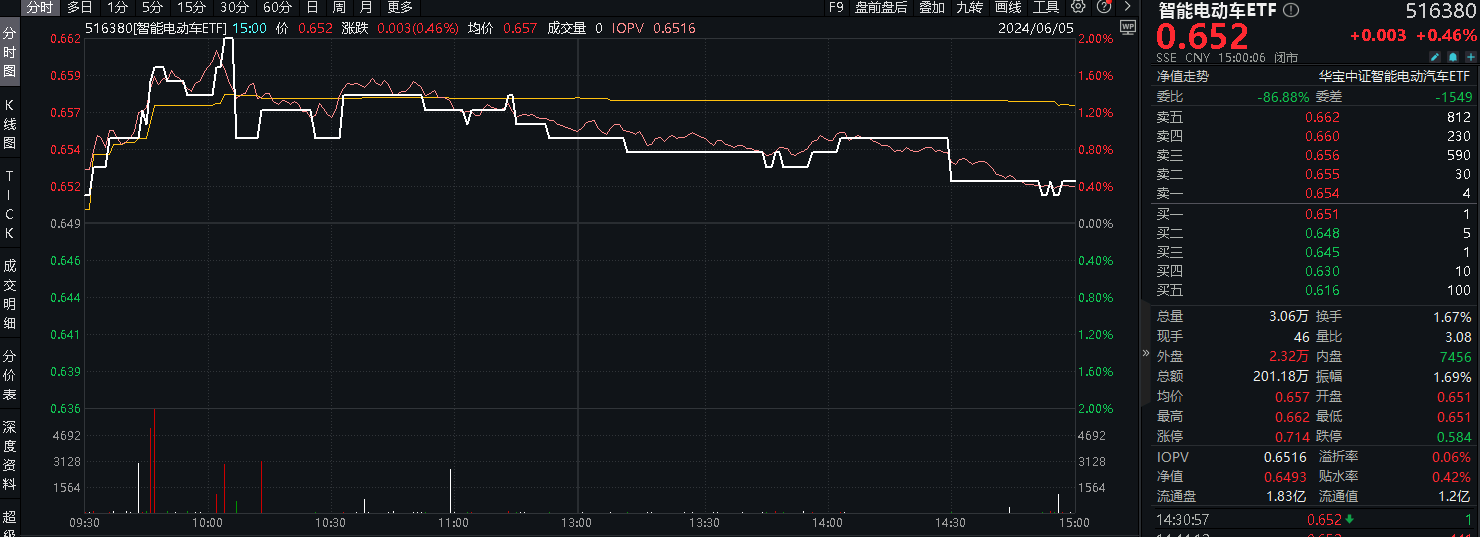
Task: Click the 总量 value 3.06万
Action: [1289, 316]
